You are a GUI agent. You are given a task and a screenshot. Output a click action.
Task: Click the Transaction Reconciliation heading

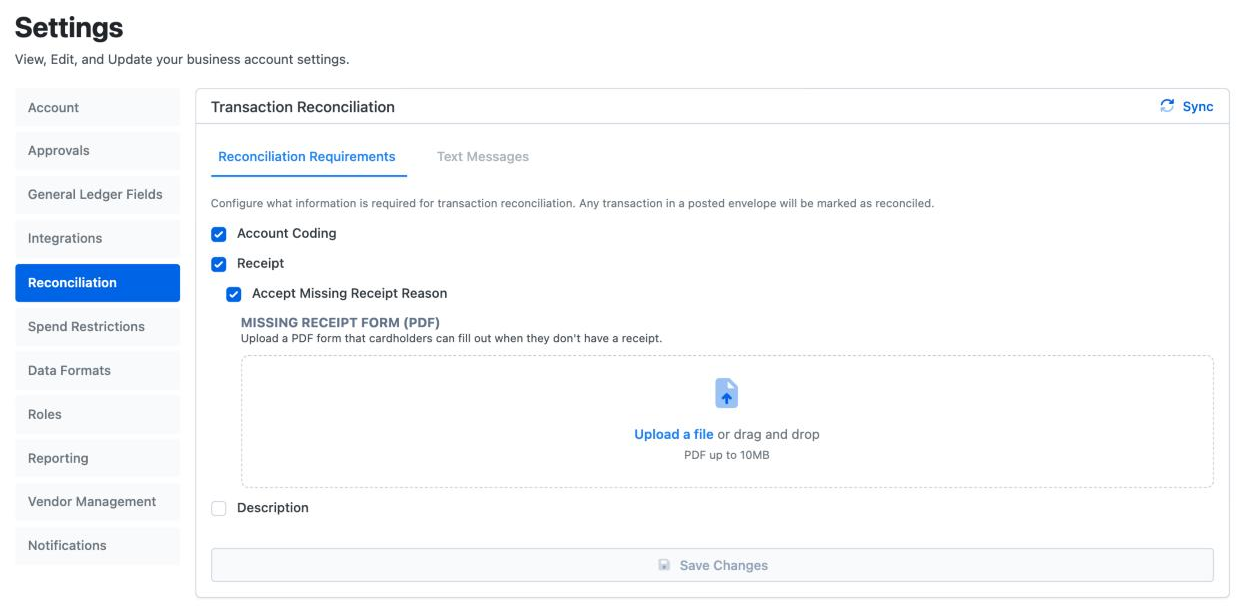[303, 107]
